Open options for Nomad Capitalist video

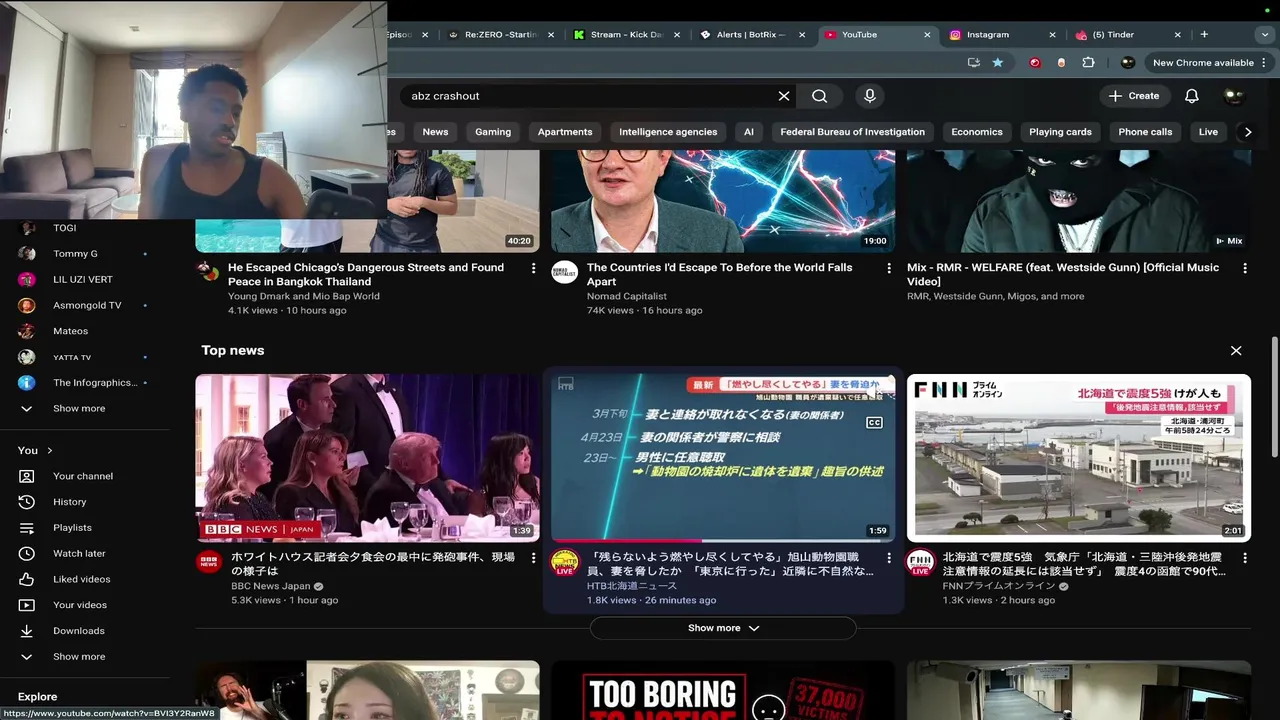click(889, 268)
